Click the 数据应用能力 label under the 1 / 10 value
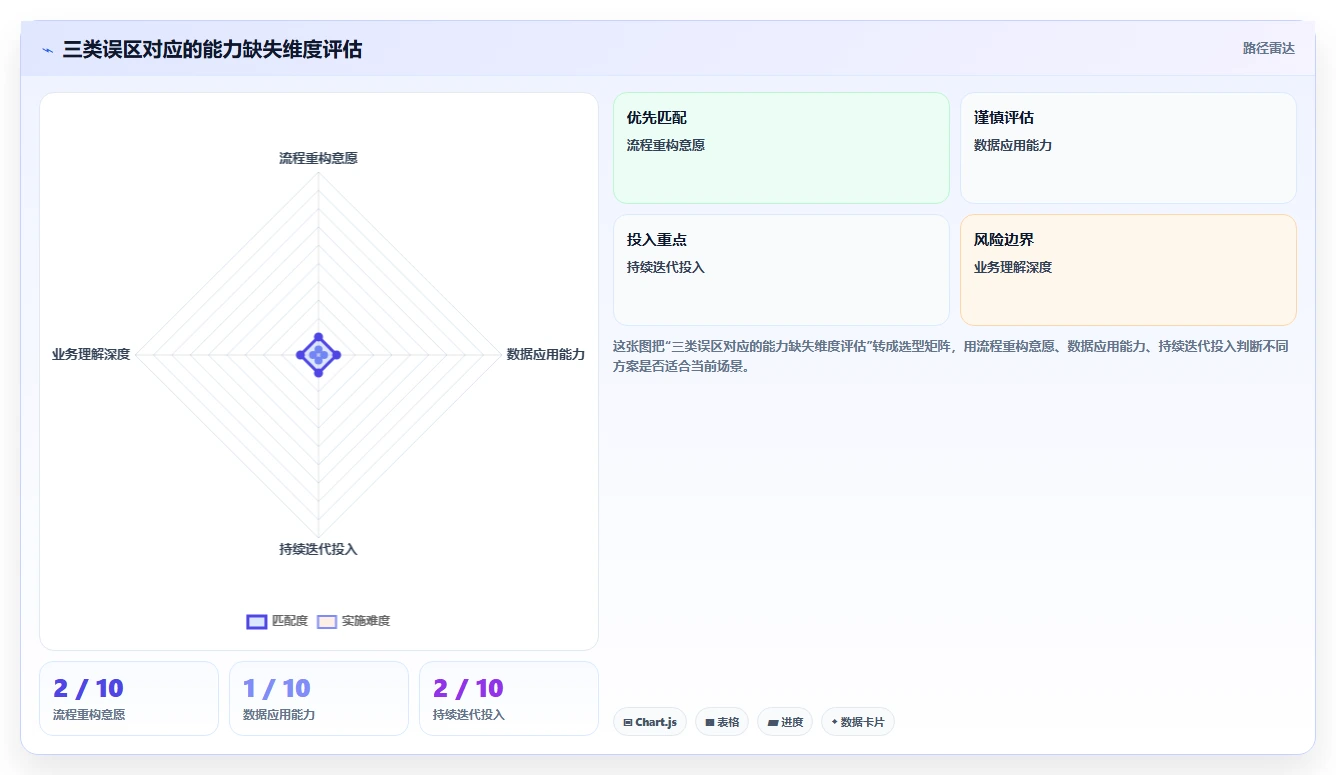The height and width of the screenshot is (775, 1336). point(279,715)
